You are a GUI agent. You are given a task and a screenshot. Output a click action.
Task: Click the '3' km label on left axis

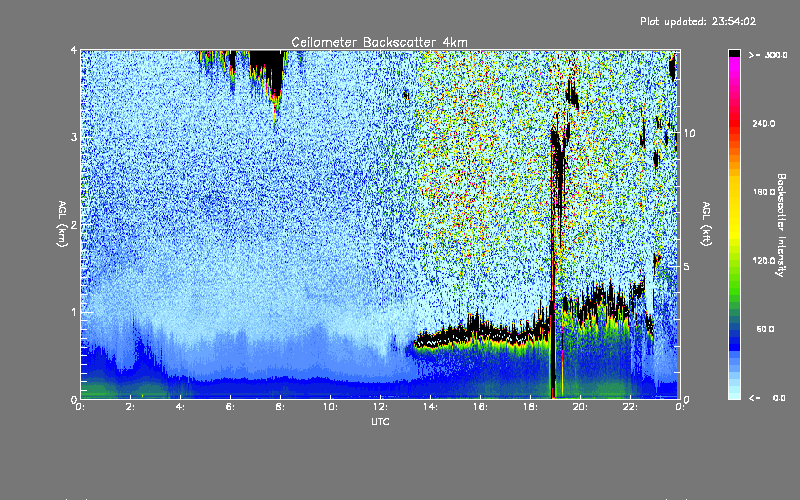tap(74, 137)
